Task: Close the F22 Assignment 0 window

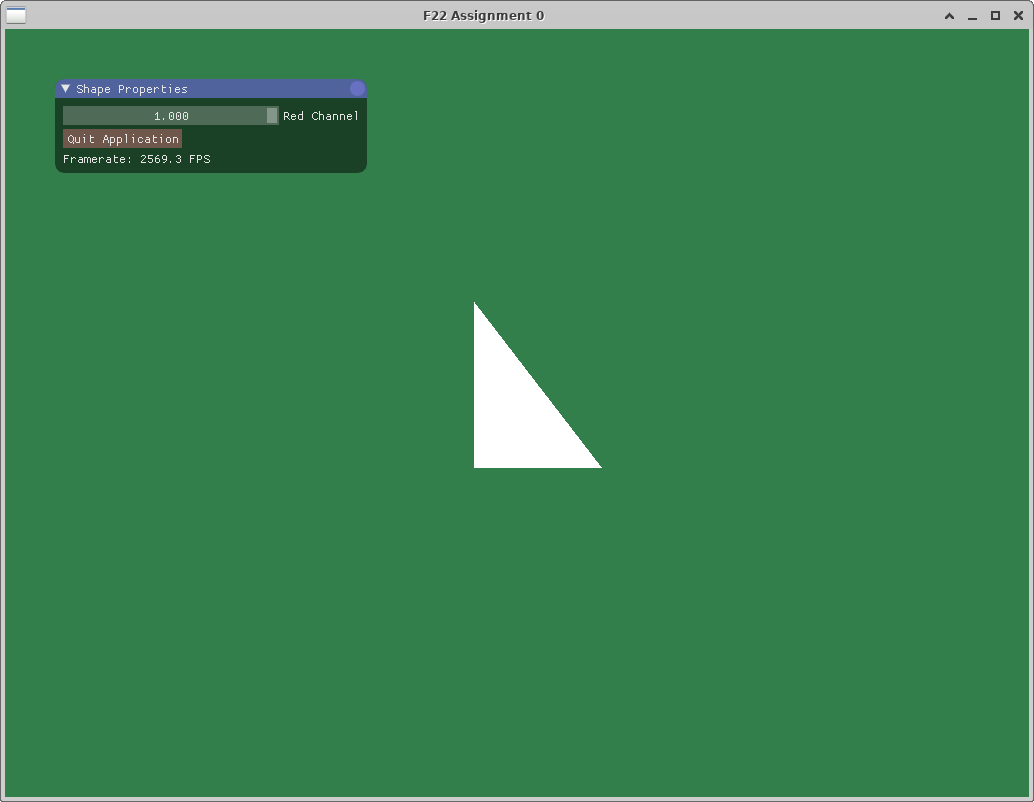Action: click(x=1018, y=16)
